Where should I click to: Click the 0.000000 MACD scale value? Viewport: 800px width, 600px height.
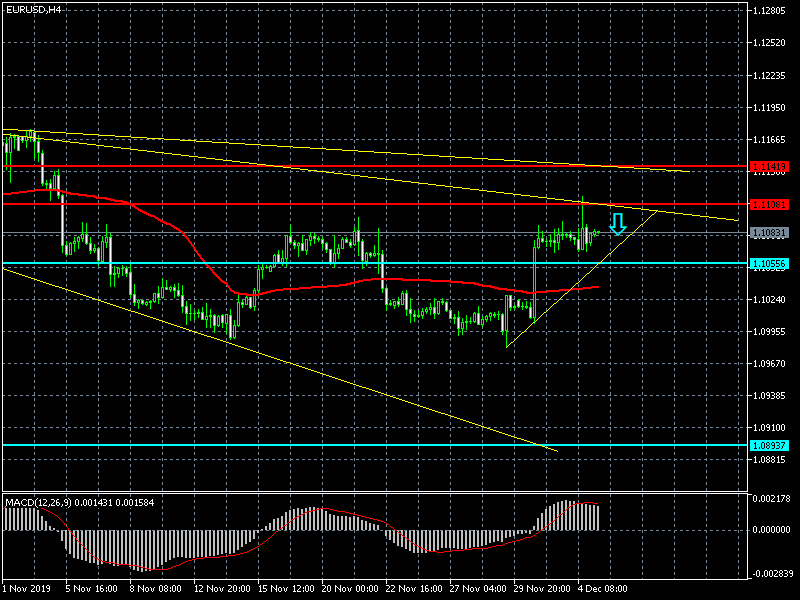pyautogui.click(x=771, y=530)
